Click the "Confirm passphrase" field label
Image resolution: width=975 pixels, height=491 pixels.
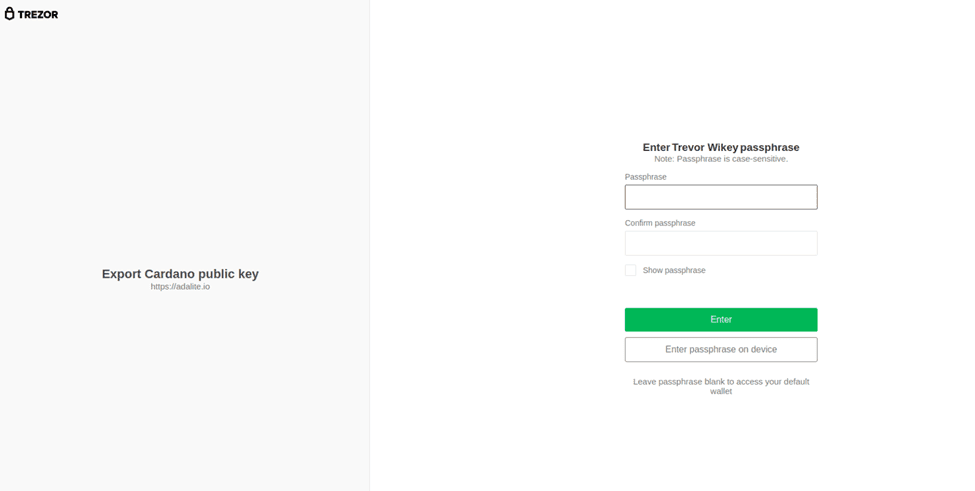point(660,223)
